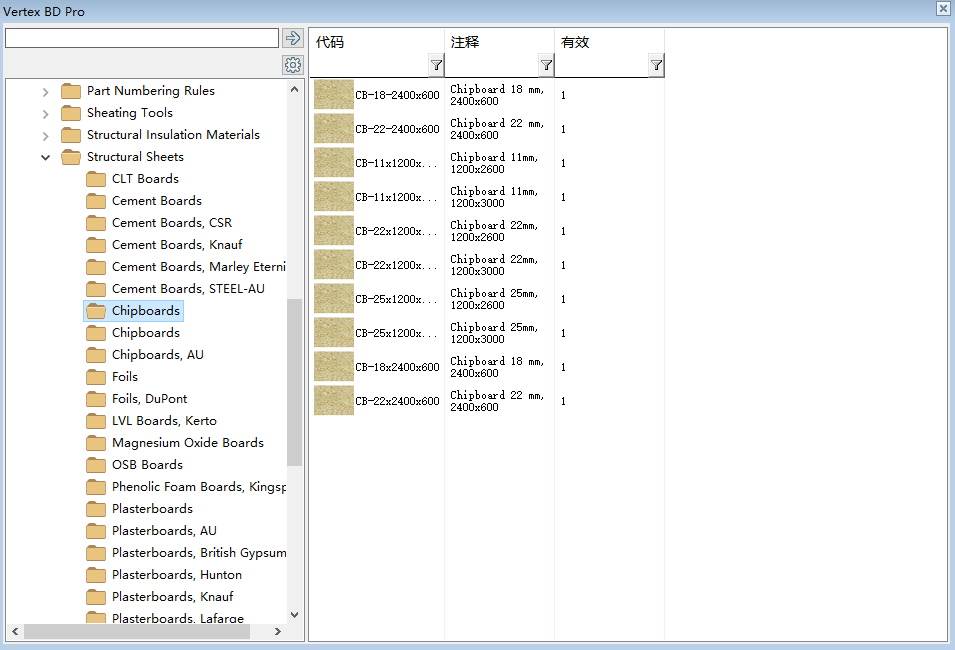Open Phenolic Foam Boards, Kingspan folder
955x650 pixels.
pos(199,486)
